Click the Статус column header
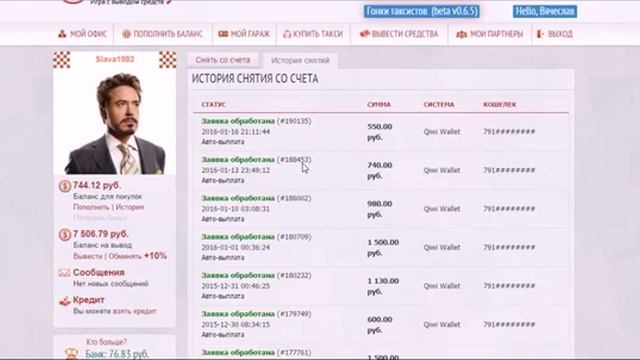Image resolution: width=640 pixels, height=360 pixels. (213, 104)
